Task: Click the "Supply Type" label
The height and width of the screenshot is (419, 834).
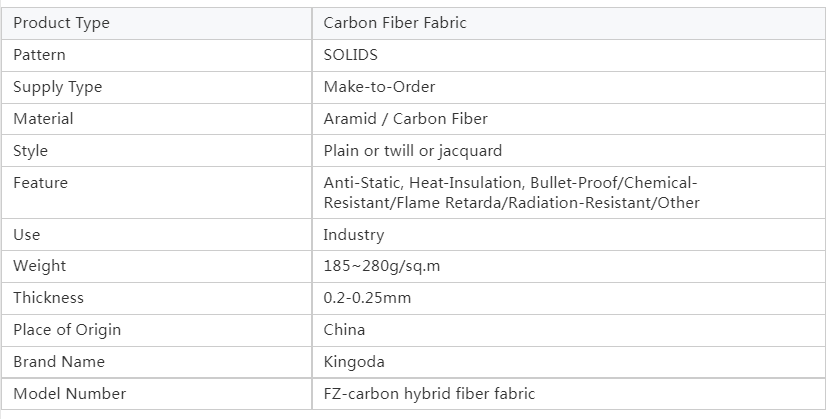Action: pyautogui.click(x=57, y=87)
